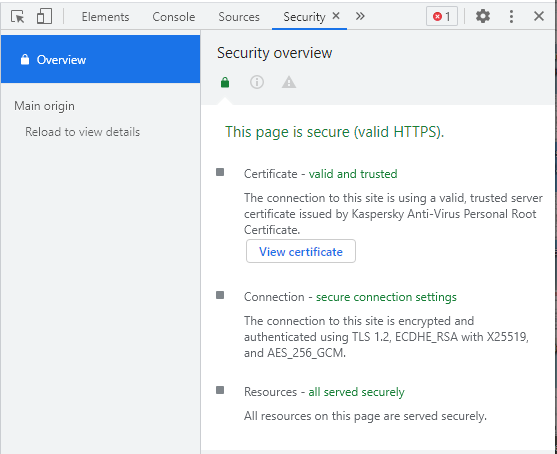Select the Security tab label
Image resolution: width=557 pixels, height=454 pixels.
click(304, 17)
